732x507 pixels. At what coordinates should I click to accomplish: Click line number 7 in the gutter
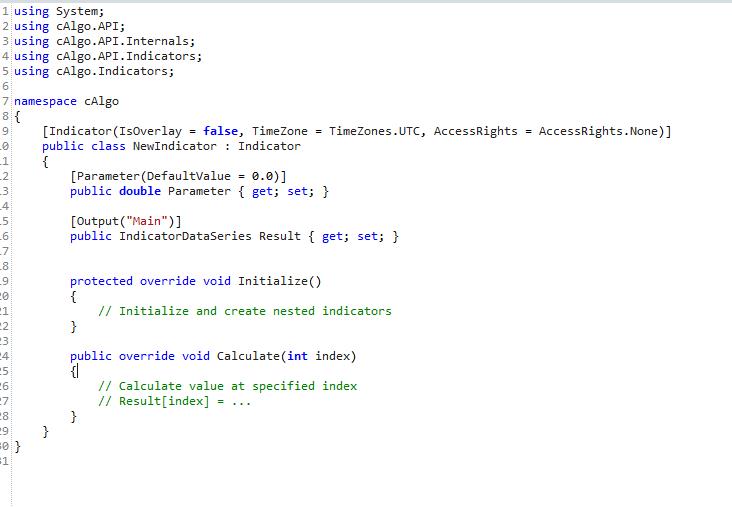point(6,101)
